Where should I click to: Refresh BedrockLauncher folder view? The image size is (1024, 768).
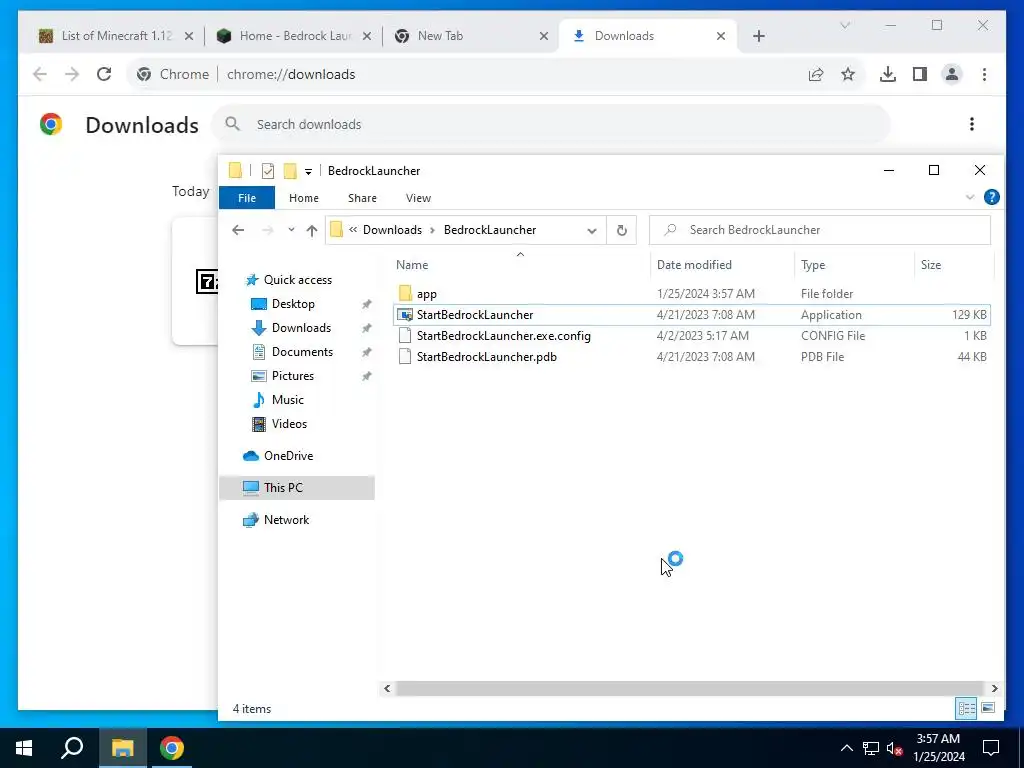(x=622, y=230)
